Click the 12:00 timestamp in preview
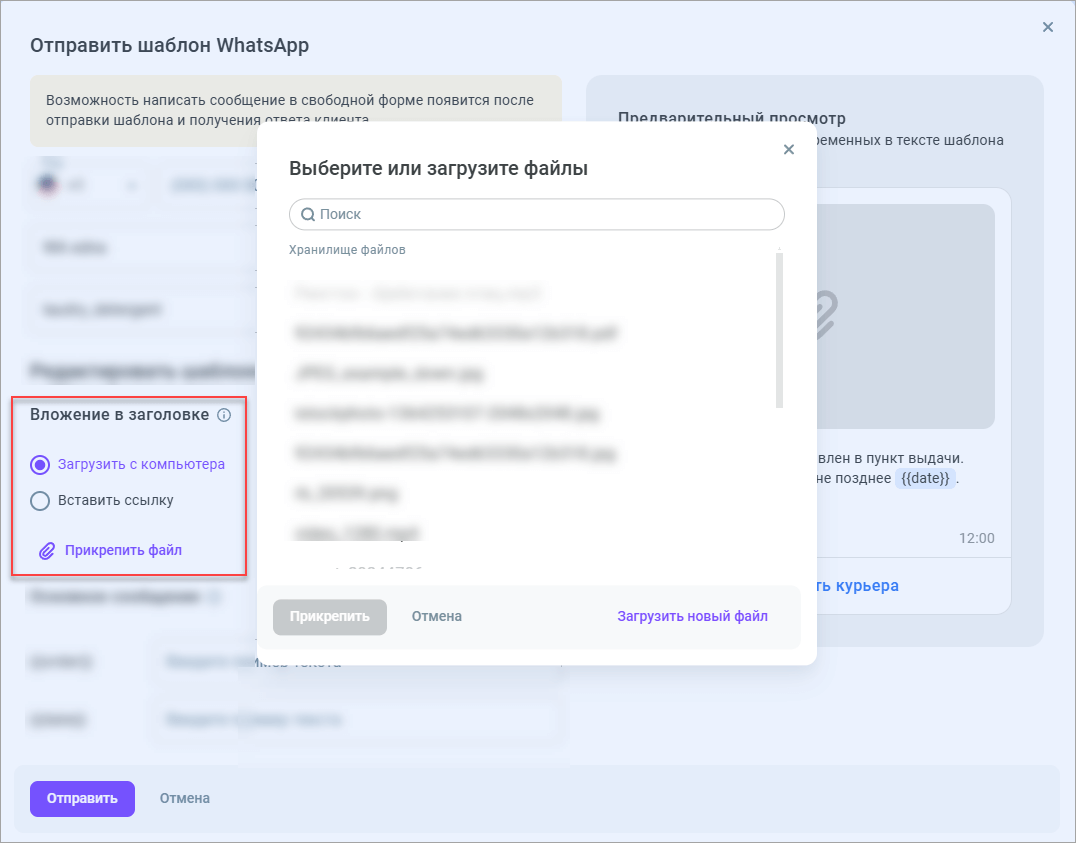1076x843 pixels. tap(976, 538)
